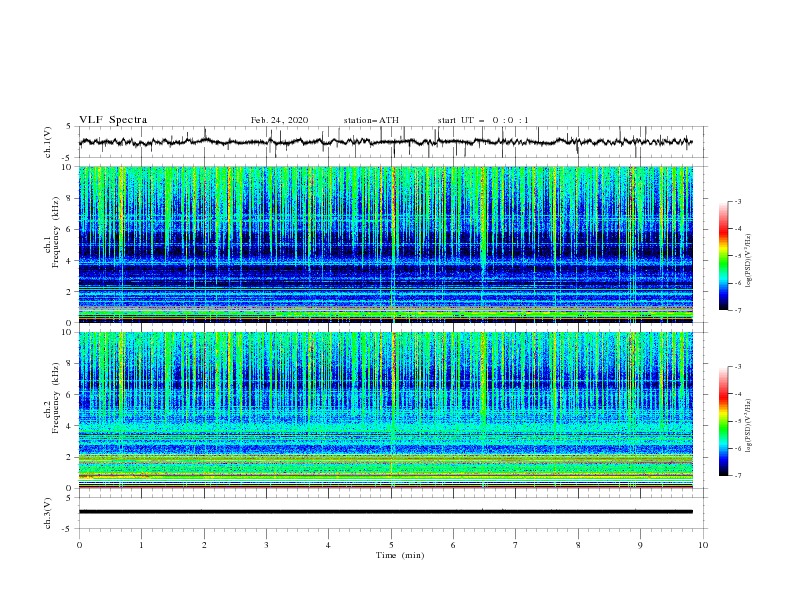This screenshot has width=792, height=612.
Task: Click time axis tick label "3"
Action: pyautogui.click(x=266, y=545)
